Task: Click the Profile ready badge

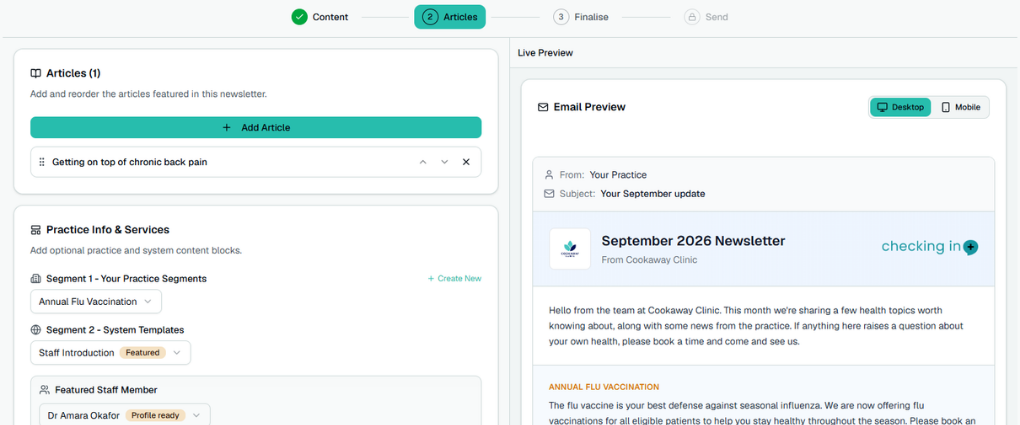Action: pyautogui.click(x=155, y=415)
